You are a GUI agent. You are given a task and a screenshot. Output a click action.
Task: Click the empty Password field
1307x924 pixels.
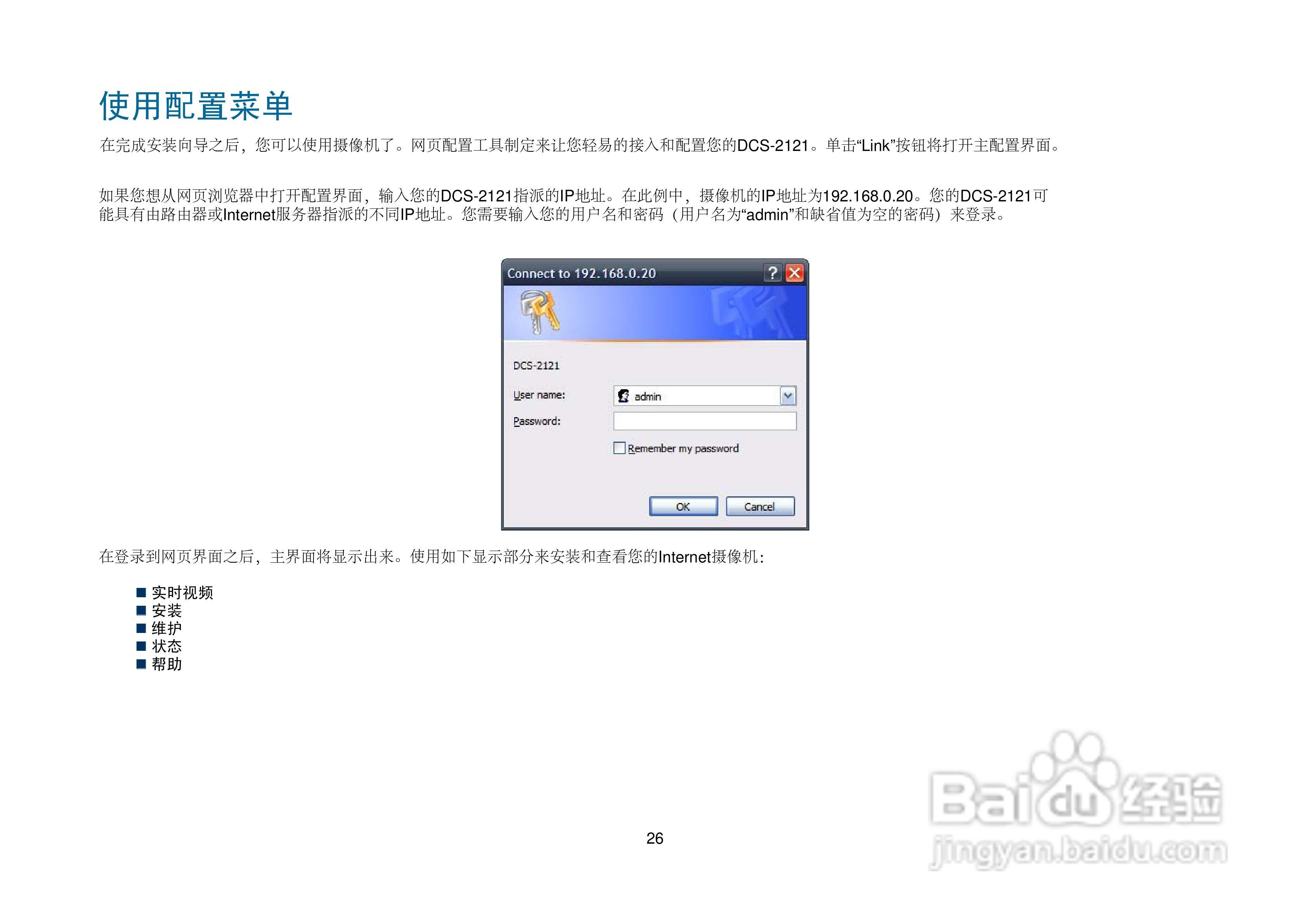click(x=705, y=421)
